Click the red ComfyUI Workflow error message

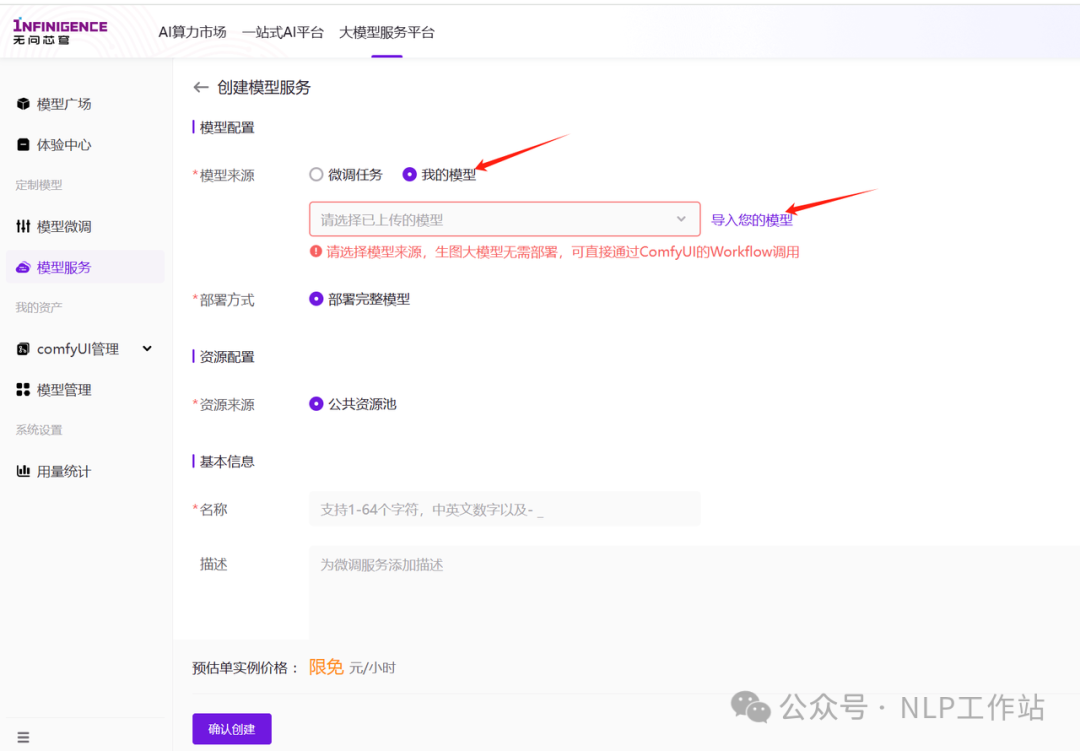click(563, 252)
